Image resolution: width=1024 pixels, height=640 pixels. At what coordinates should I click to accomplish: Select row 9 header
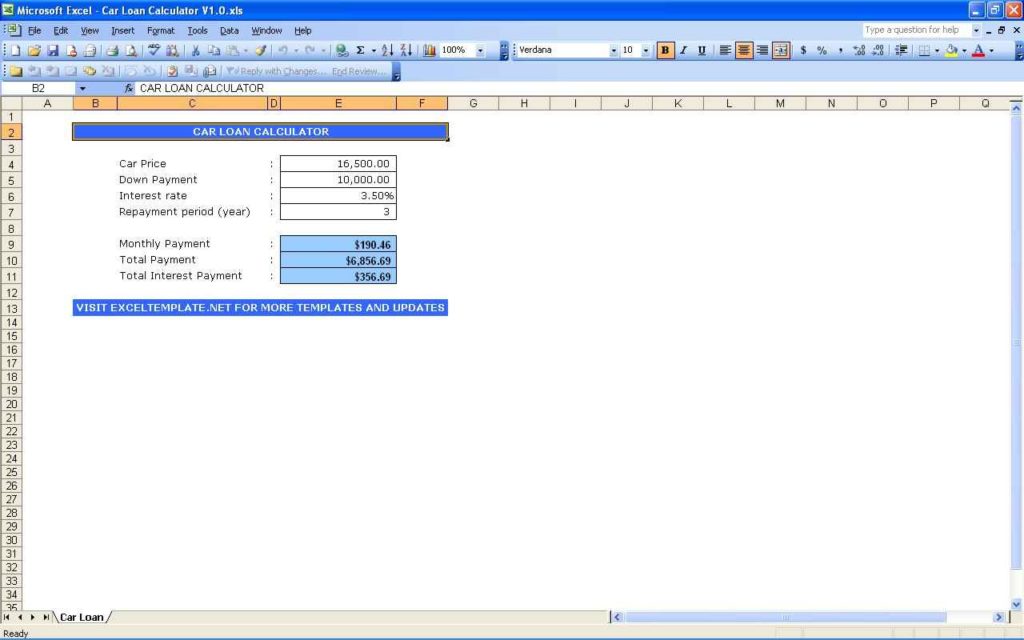point(11,244)
